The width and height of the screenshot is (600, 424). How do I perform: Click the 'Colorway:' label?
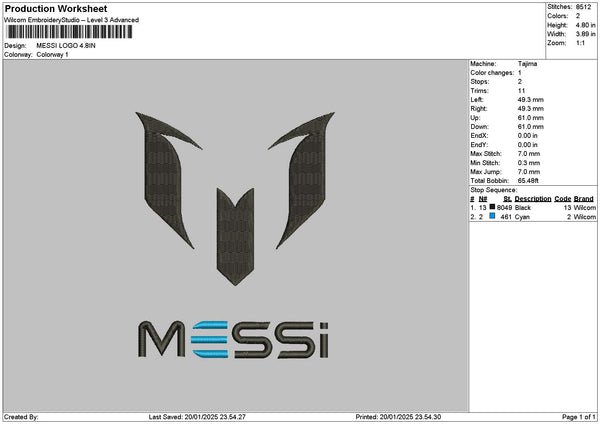point(18,55)
